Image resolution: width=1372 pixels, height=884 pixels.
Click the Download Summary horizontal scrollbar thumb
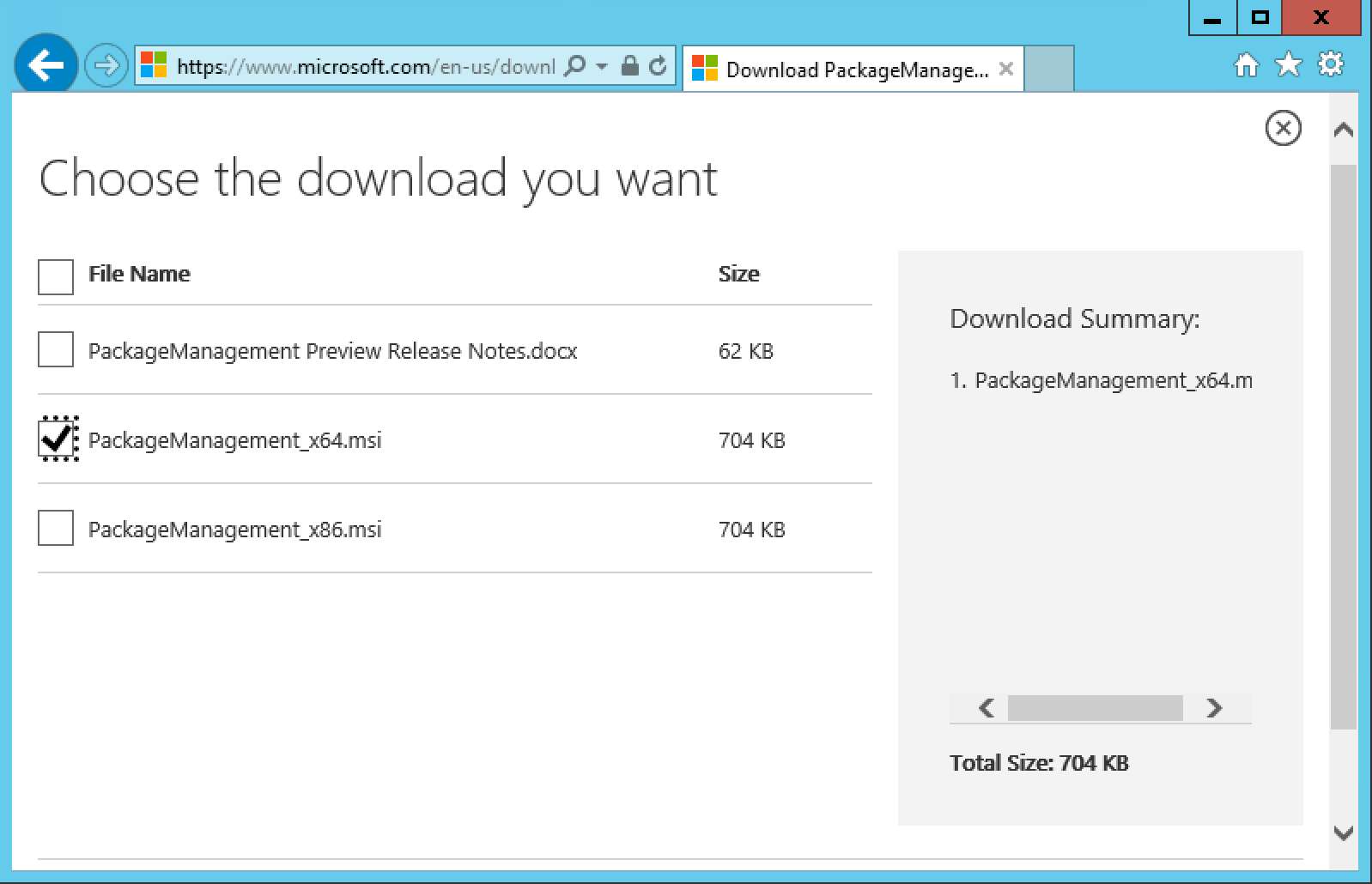[1095, 708]
